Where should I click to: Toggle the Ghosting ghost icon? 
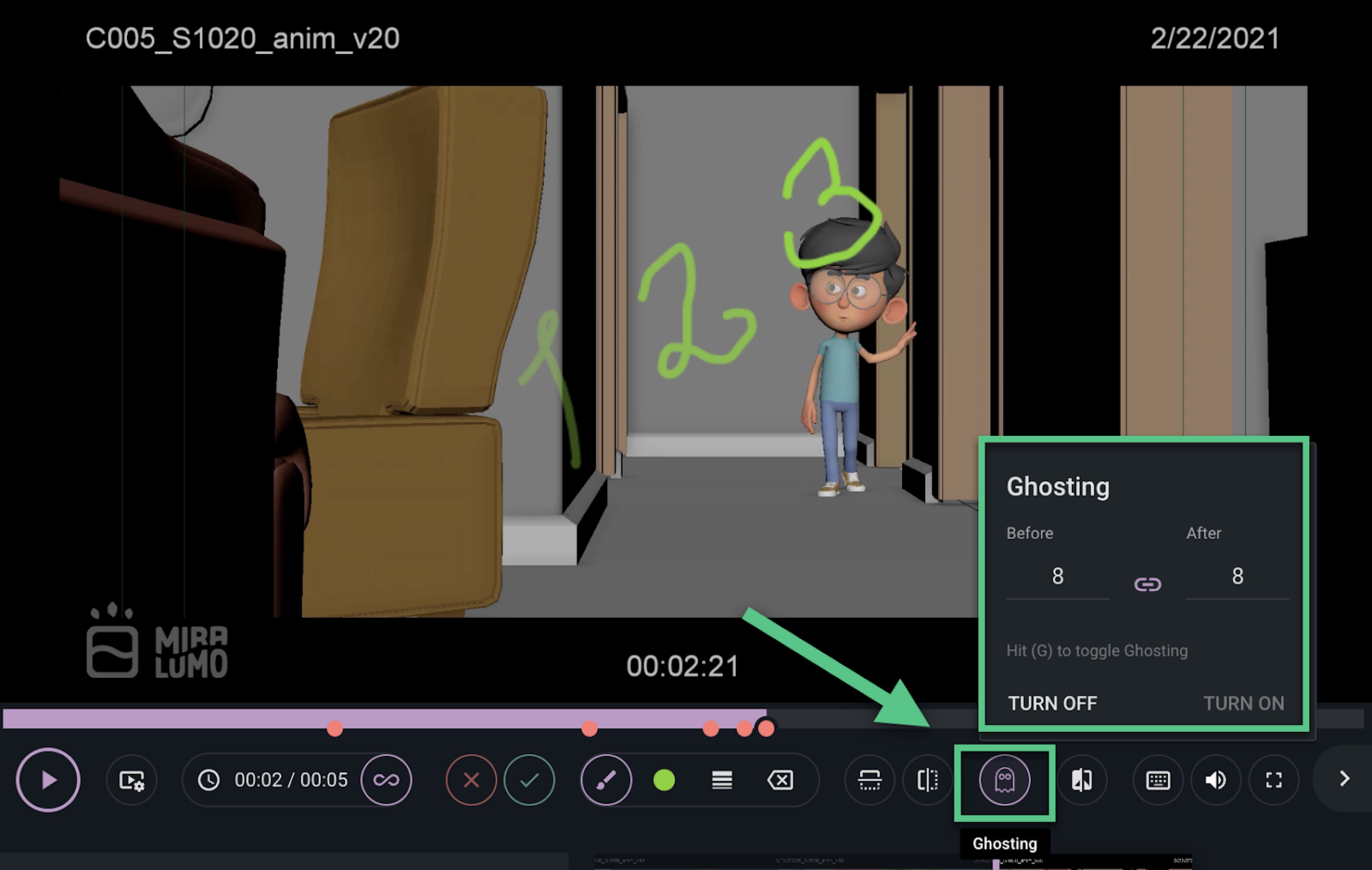1005,780
